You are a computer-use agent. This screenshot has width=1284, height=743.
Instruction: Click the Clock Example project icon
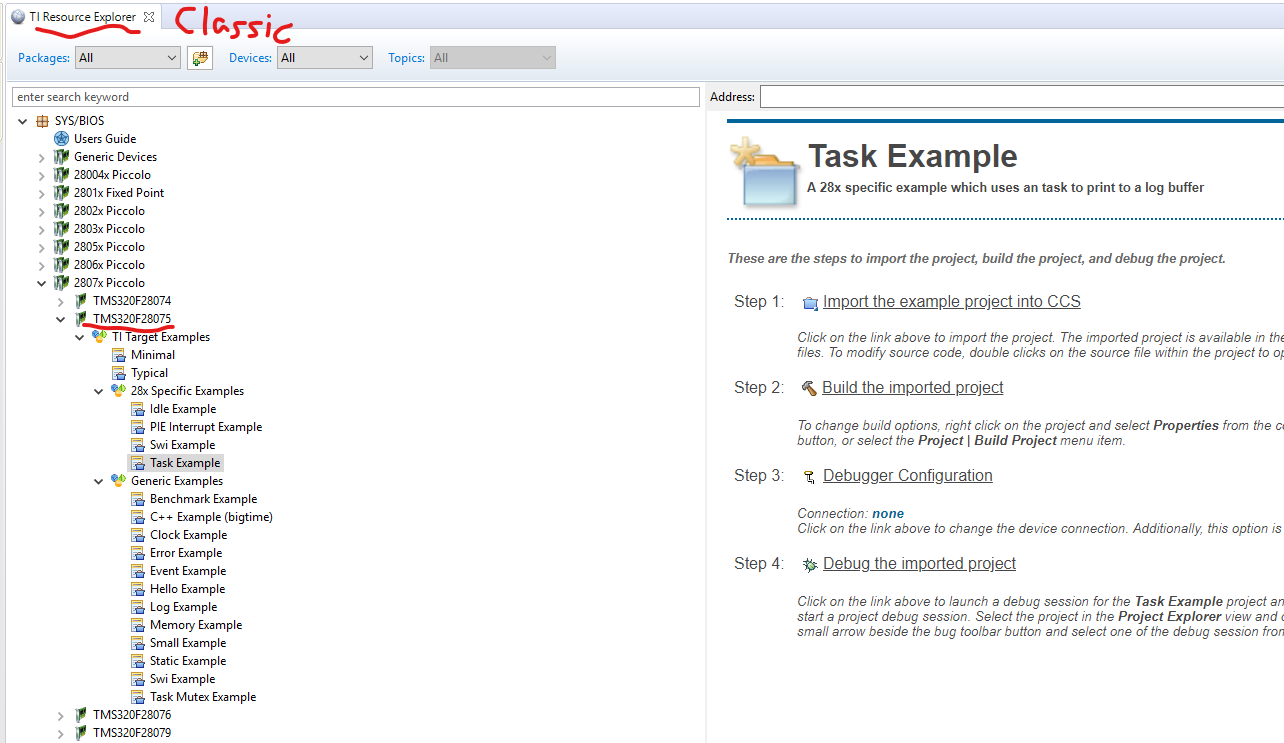tap(138, 535)
